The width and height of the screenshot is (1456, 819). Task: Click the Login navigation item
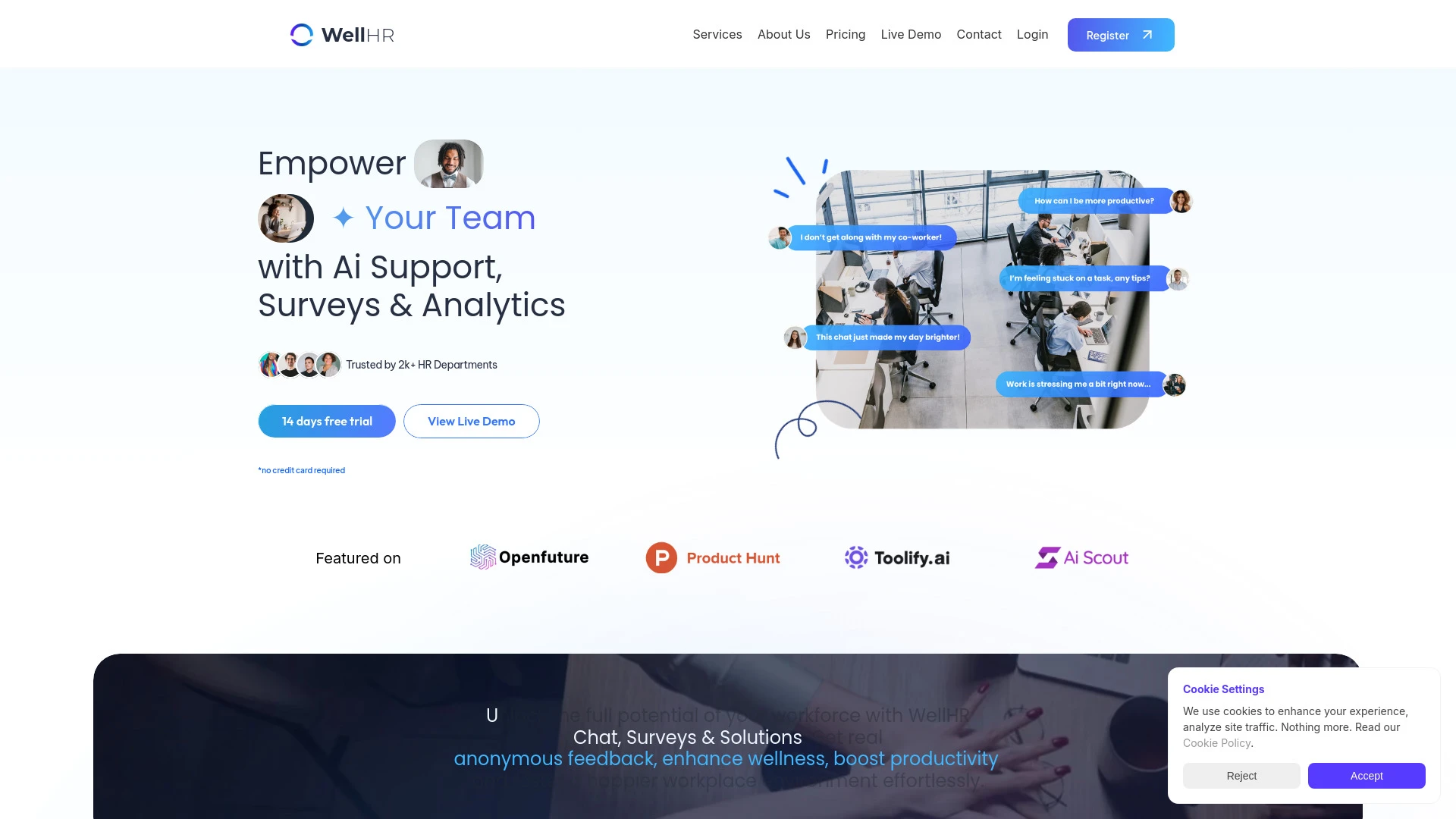1032,34
